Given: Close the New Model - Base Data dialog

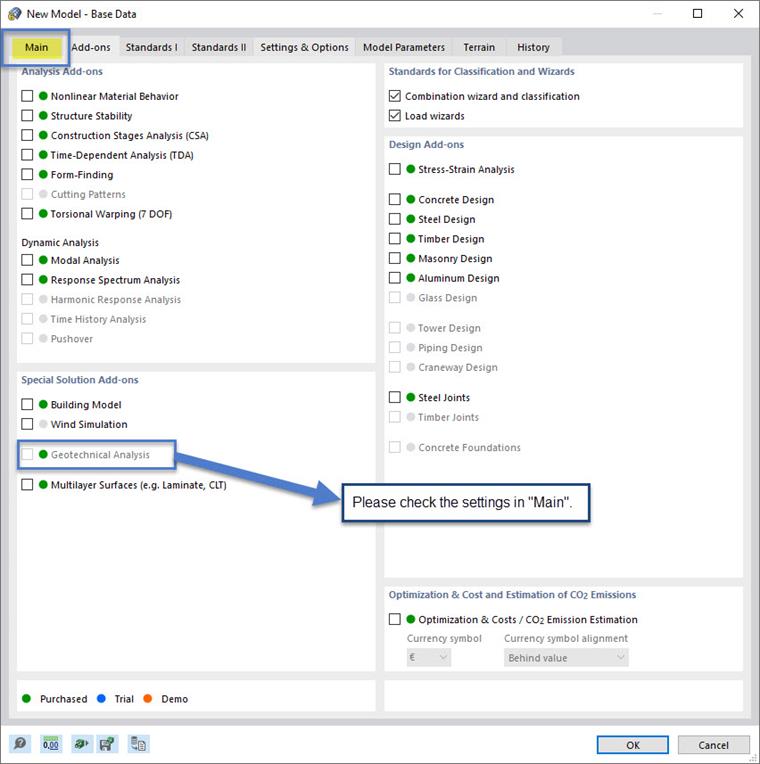Looking at the screenshot, I should pos(738,14).
